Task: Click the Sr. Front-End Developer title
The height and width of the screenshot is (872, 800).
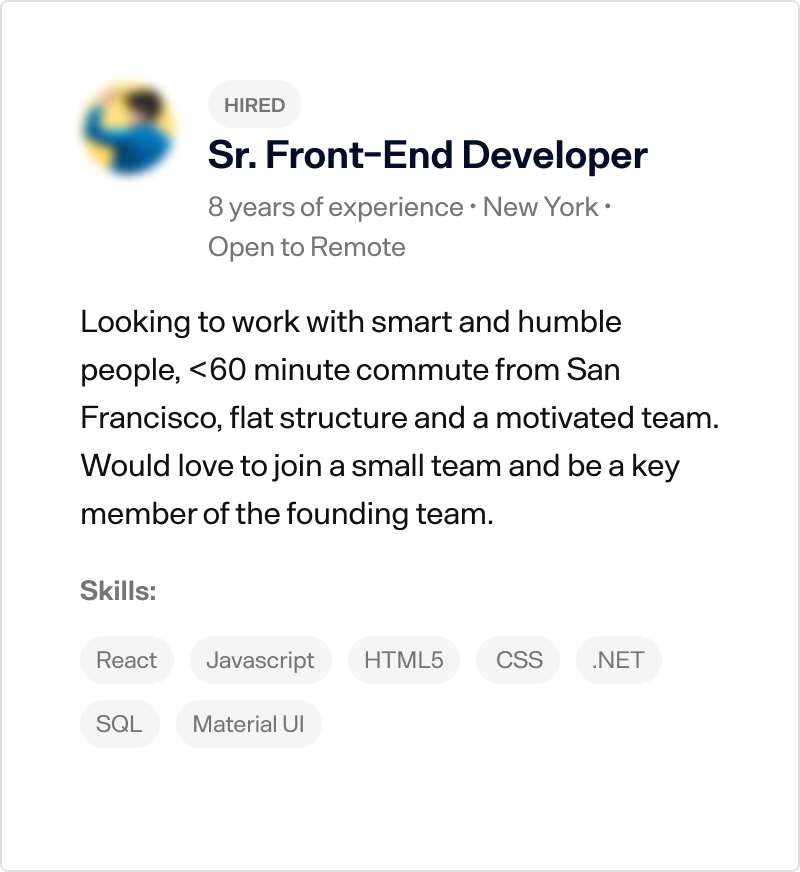Action: (x=426, y=155)
